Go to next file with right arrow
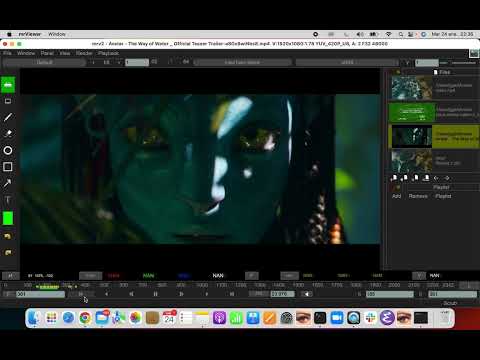The height and width of the screenshot is (360, 480). tap(447, 178)
